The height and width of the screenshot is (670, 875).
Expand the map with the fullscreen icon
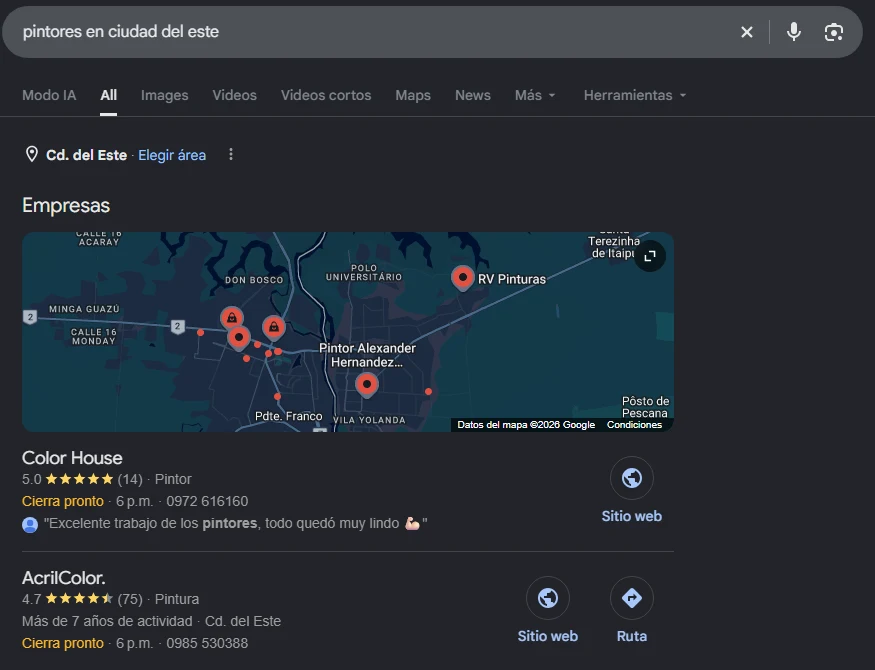pos(650,256)
